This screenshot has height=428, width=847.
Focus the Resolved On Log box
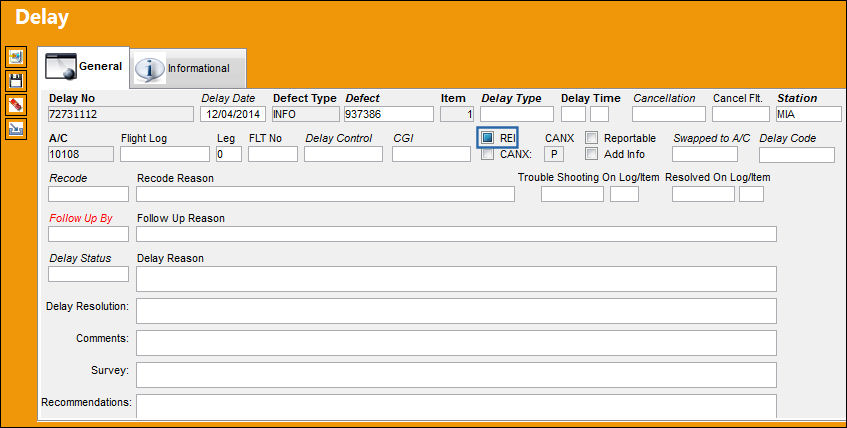tap(703, 194)
